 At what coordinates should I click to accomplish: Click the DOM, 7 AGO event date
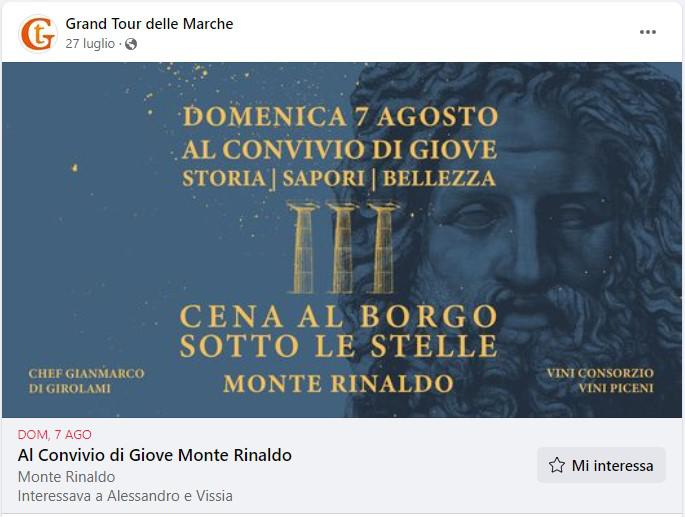tap(55, 434)
